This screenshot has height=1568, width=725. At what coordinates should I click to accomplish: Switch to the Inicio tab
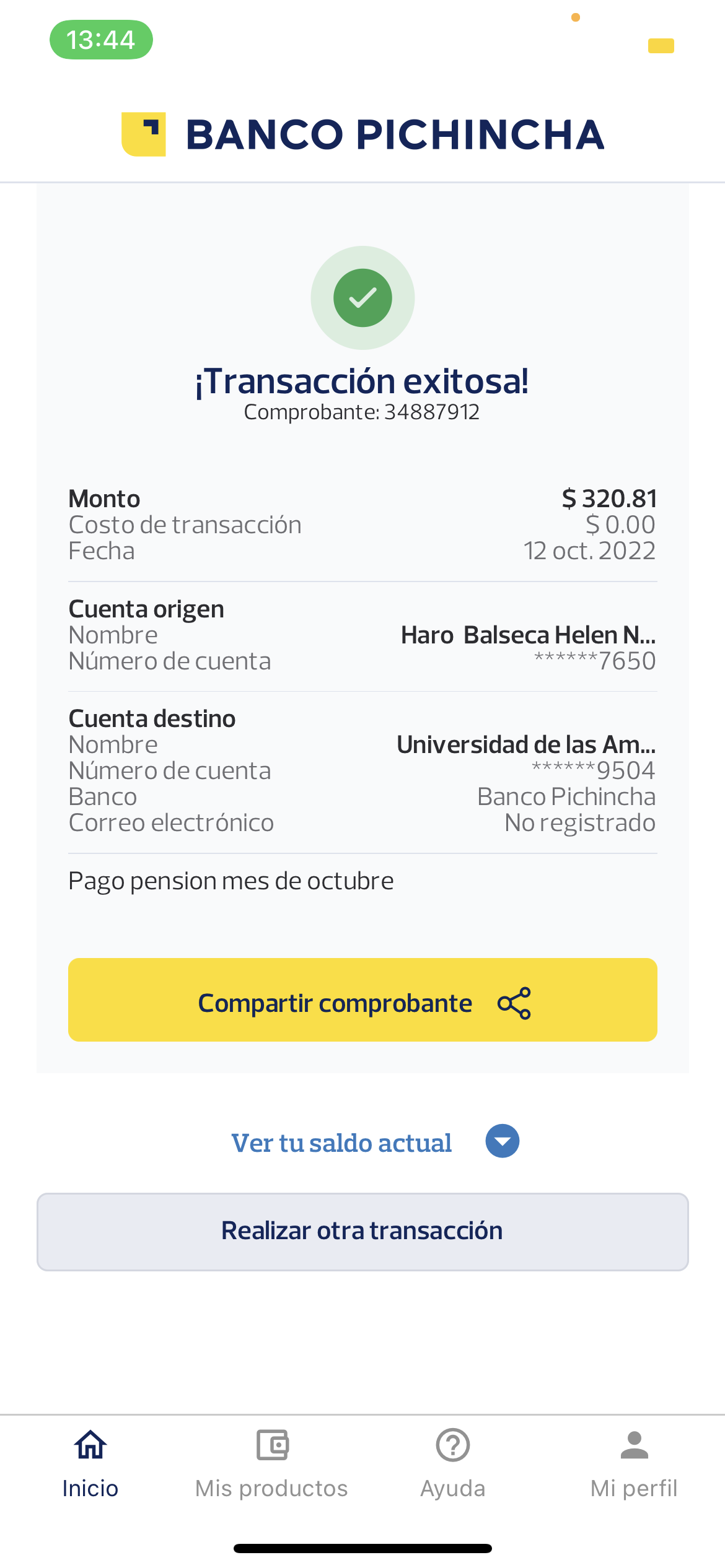(90, 1488)
